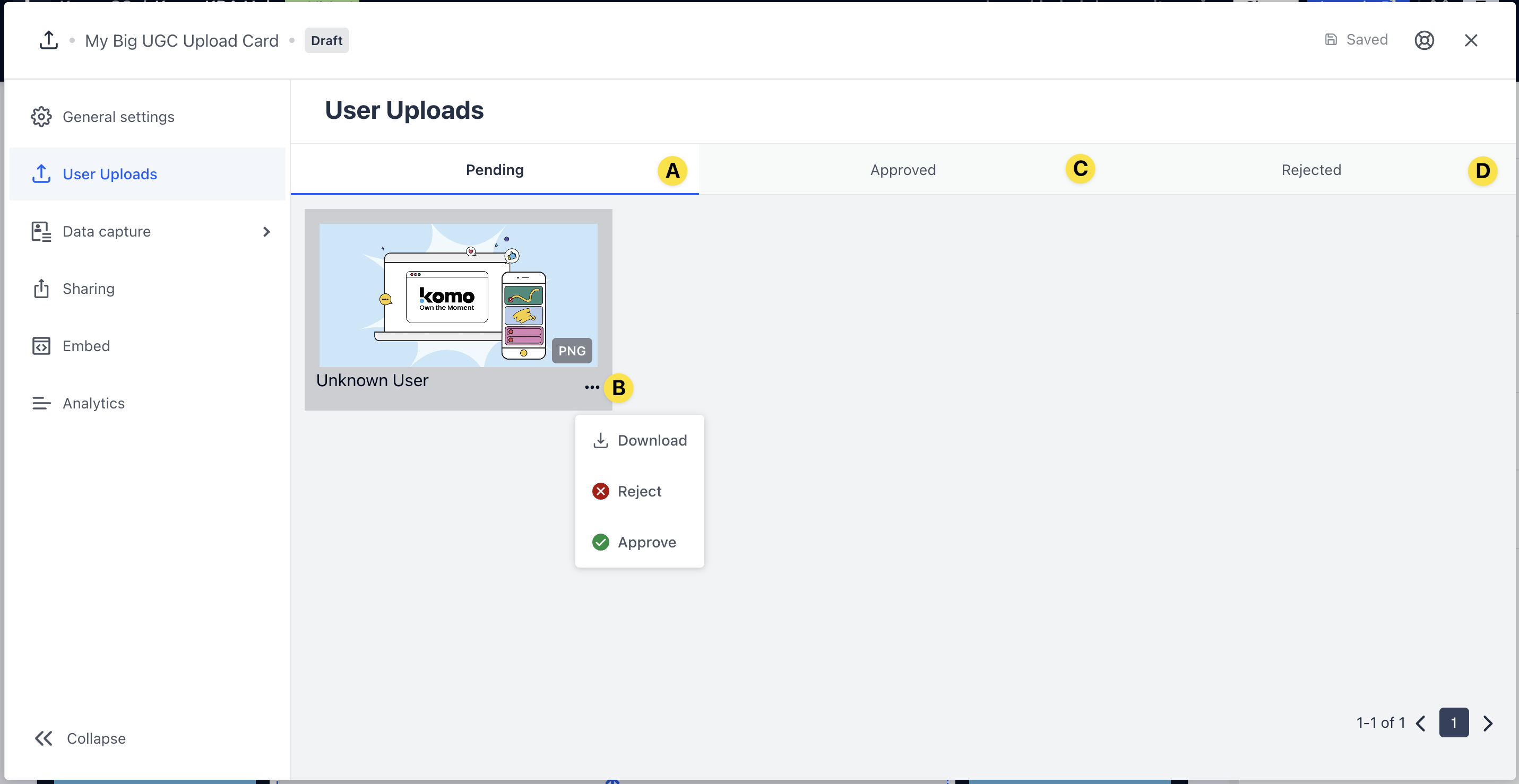Click the page 1 pagination button
This screenshot has height=784, width=1519.
point(1454,722)
